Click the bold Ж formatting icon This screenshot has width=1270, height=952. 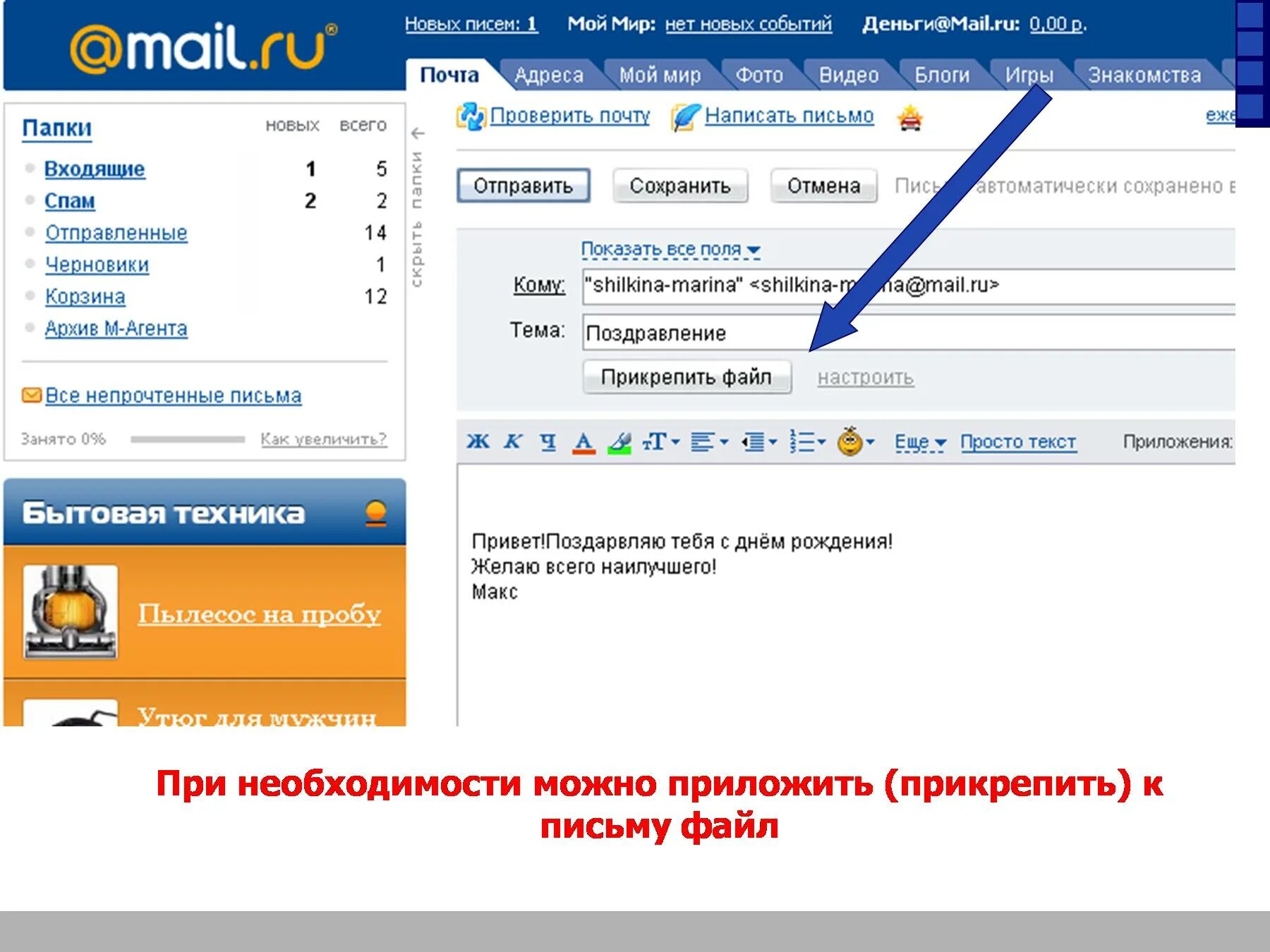[478, 441]
